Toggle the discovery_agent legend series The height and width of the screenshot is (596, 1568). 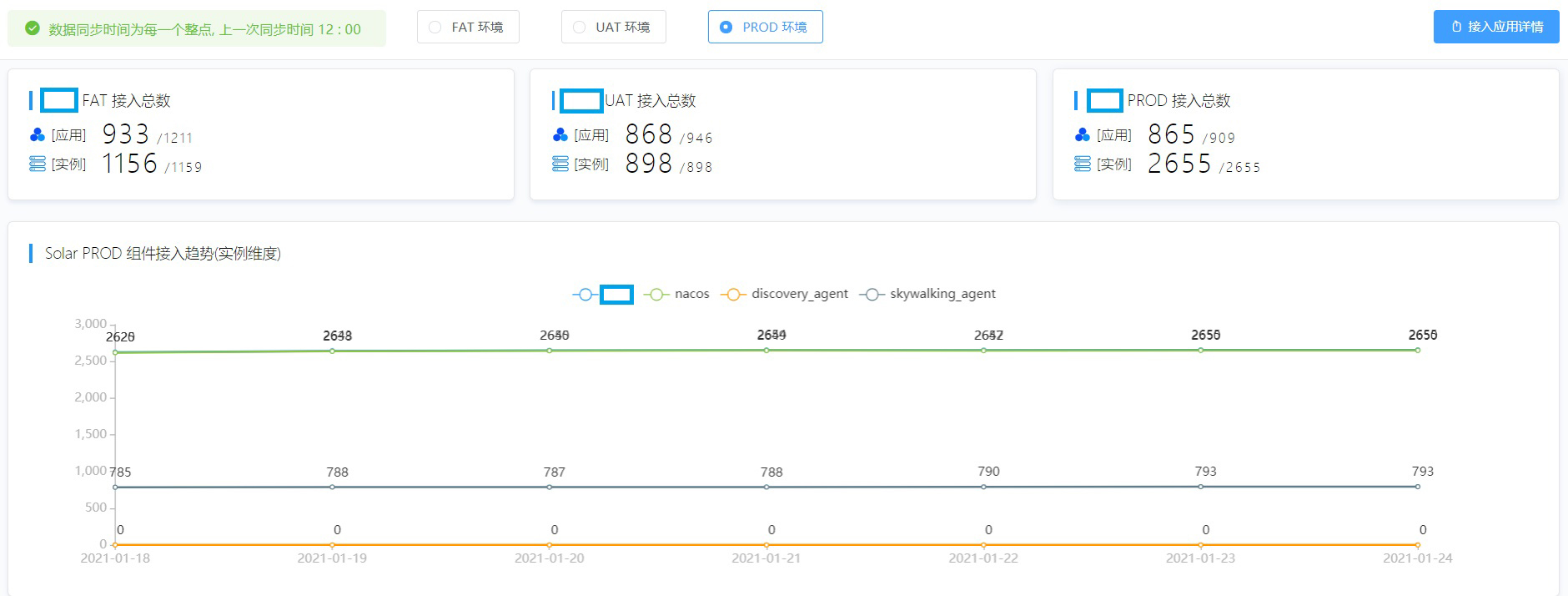pos(787,294)
